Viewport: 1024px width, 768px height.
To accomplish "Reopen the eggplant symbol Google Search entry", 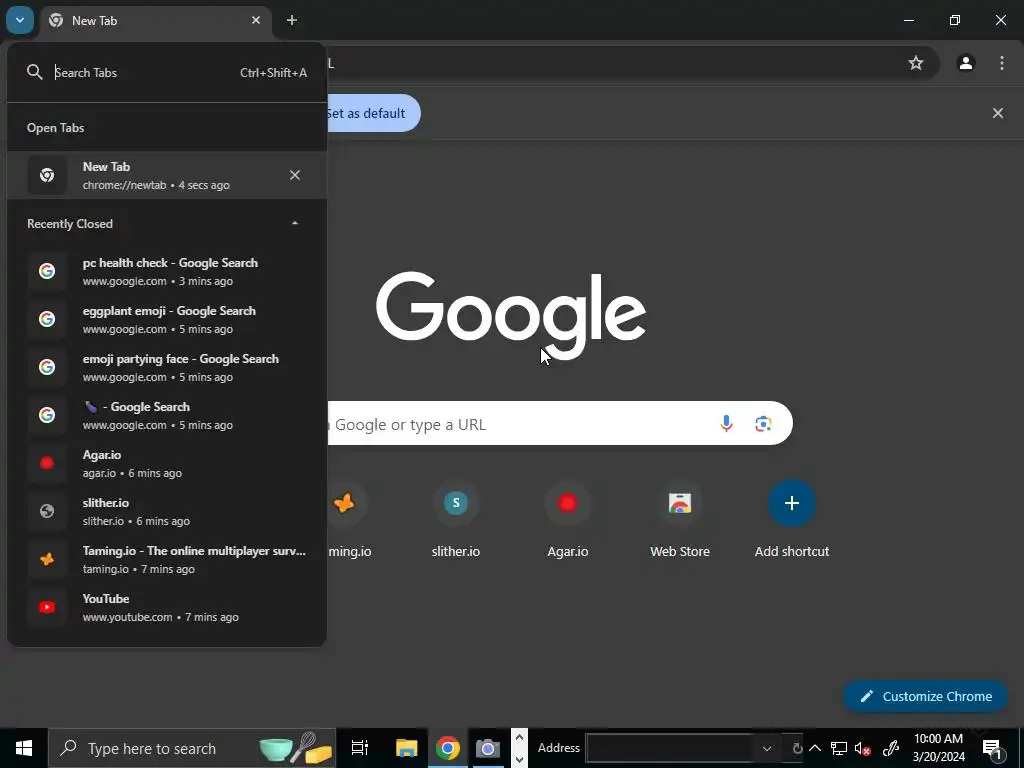I will [167, 415].
